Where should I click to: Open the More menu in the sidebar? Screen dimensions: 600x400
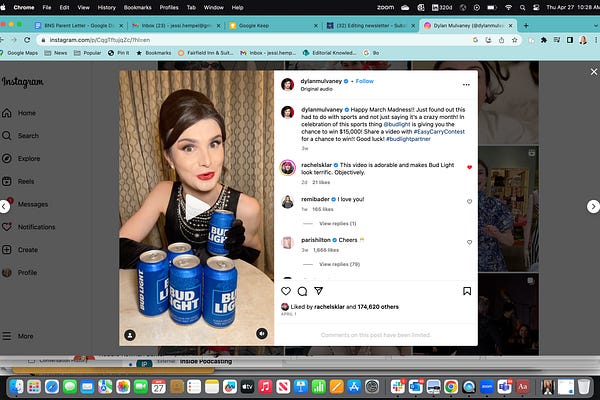[18, 336]
